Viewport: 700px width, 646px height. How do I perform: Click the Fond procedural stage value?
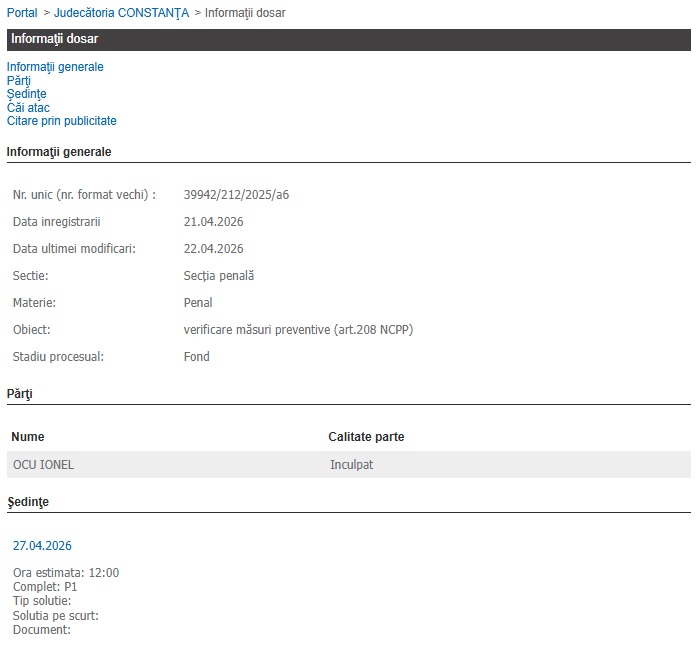pos(197,356)
